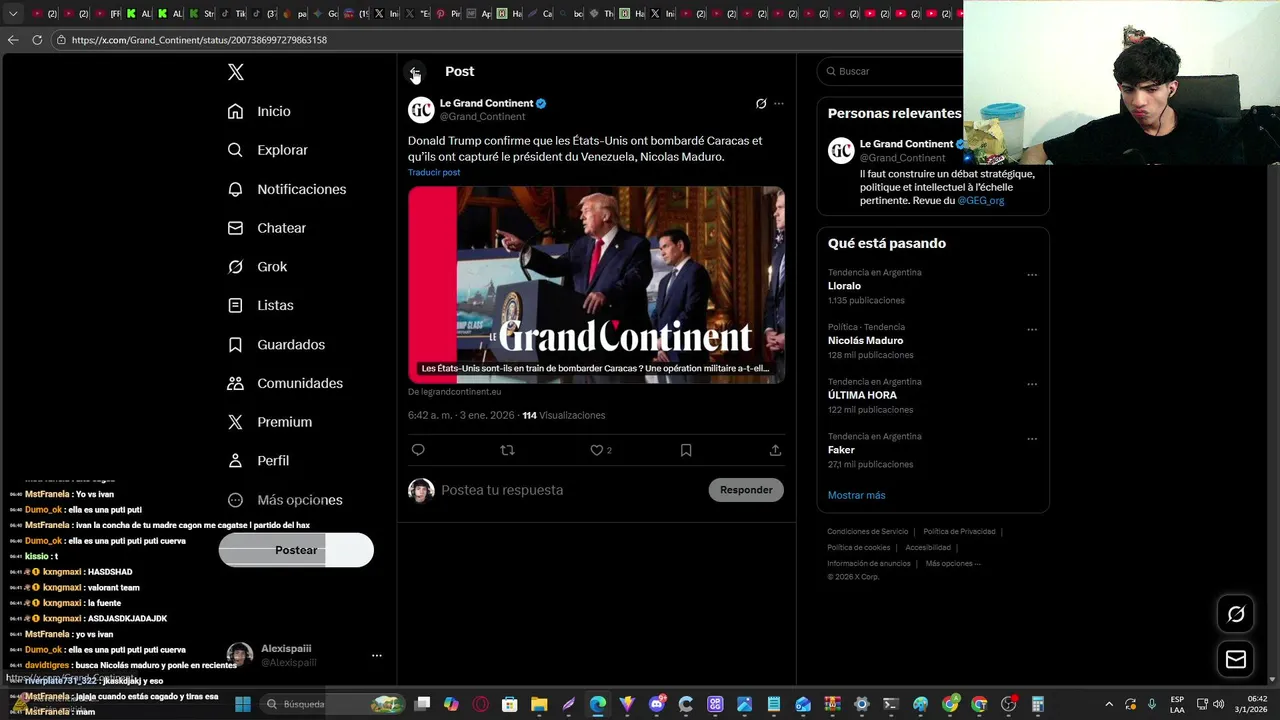Open taskbar volume control
Viewport: 1280px width, 720px height.
(1219, 704)
